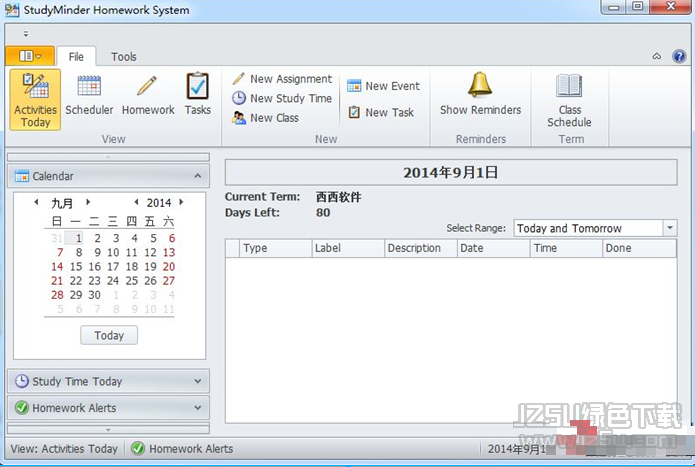Collapse the Calendar panel

198,176
